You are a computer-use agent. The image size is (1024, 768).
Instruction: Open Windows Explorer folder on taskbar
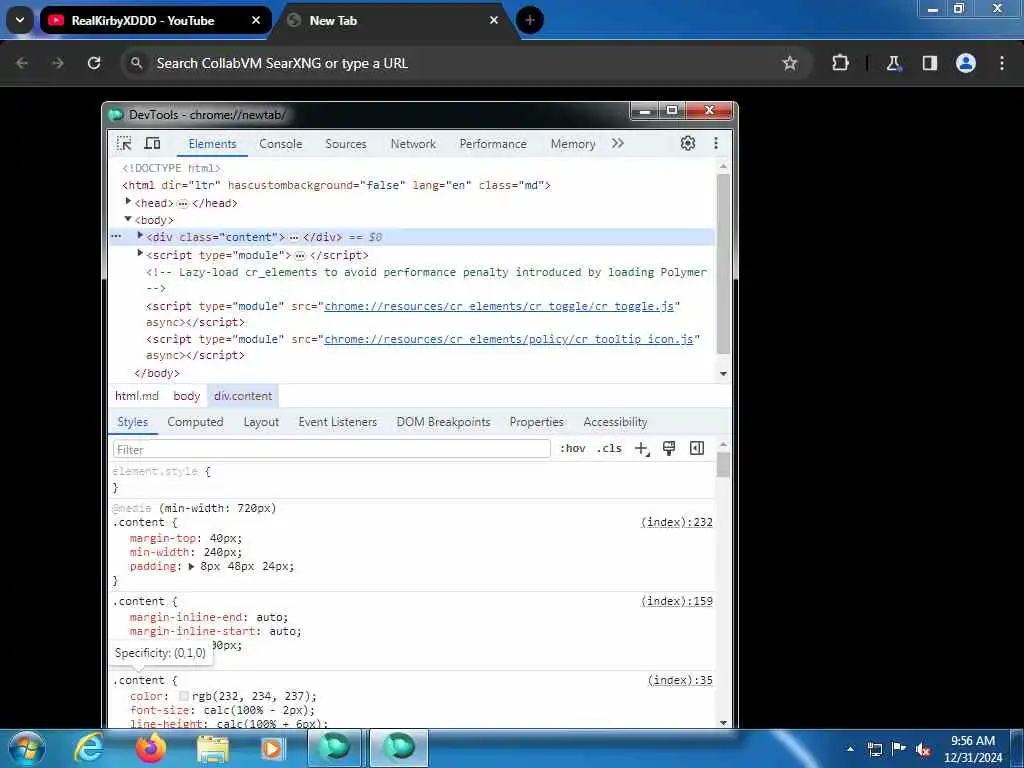213,749
